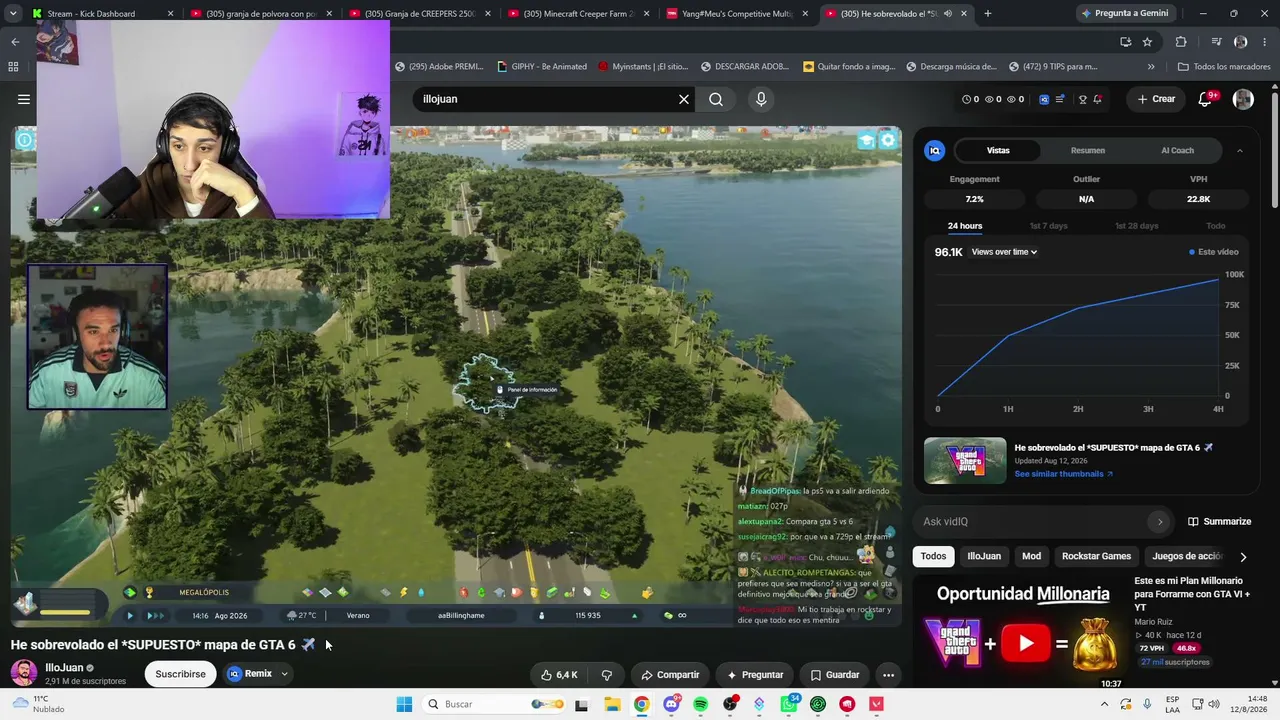Show next category chips with arrow
Screen dimensions: 1280x720
click(1243, 557)
